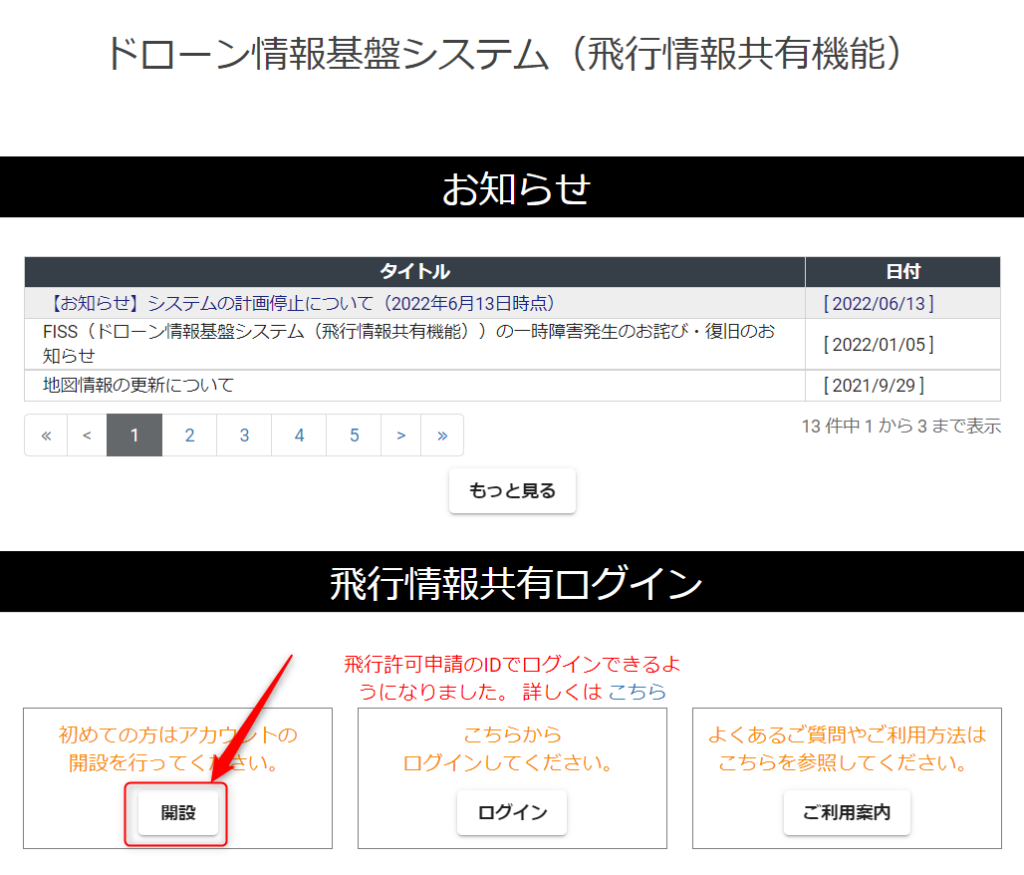Open 地図情報の更新について notice
The width and height of the screenshot is (1024, 875).
point(138,385)
